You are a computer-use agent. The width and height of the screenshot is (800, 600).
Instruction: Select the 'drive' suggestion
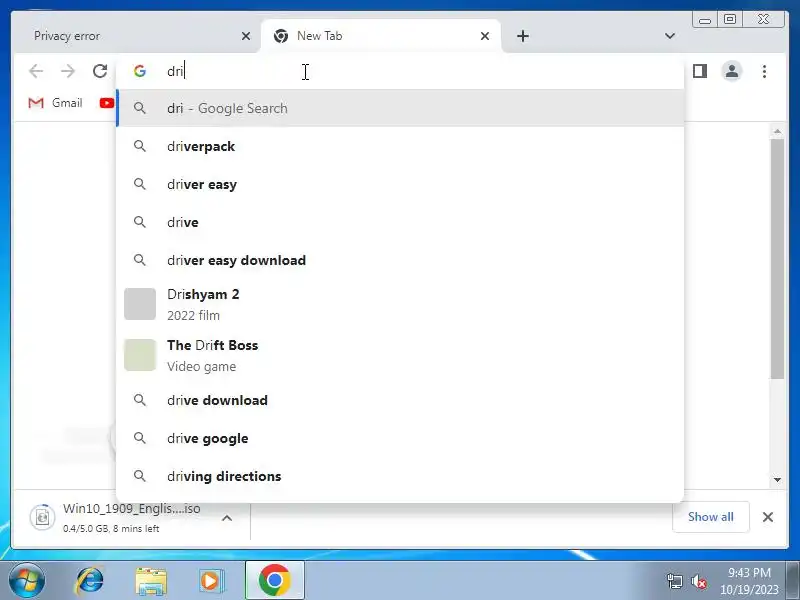click(x=400, y=222)
